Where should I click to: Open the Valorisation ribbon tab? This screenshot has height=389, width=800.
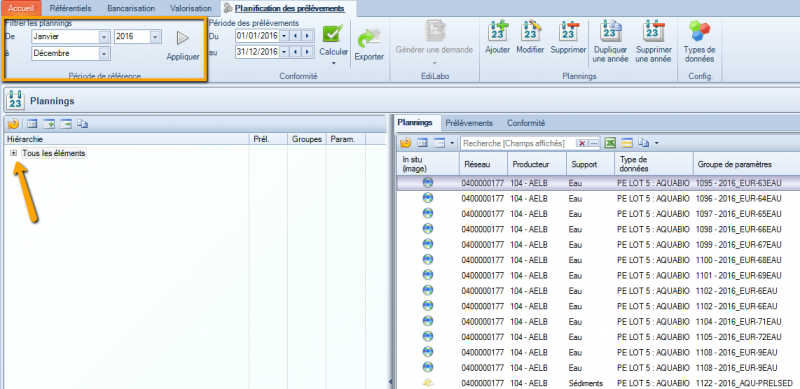point(191,8)
